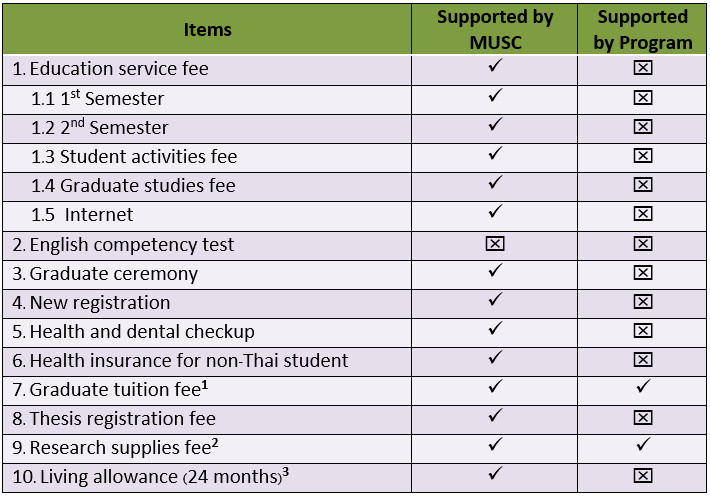Click the Supported by MUSC column header
Screen dimensions: 710x496
click(x=494, y=29)
